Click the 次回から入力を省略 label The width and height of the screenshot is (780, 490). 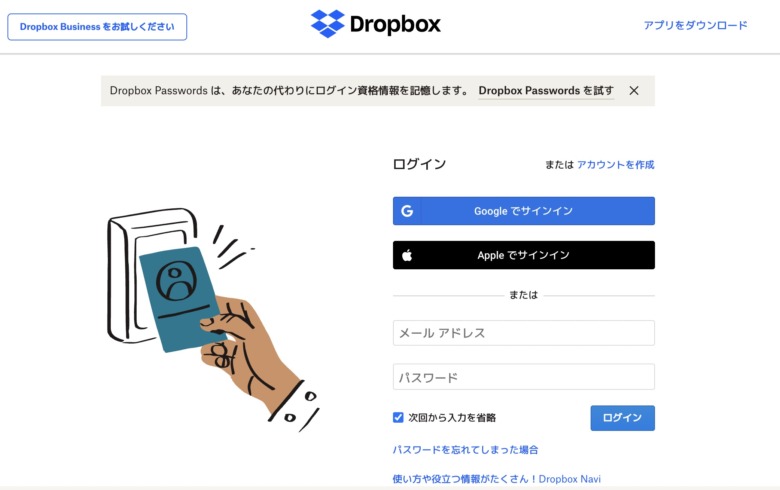452,418
